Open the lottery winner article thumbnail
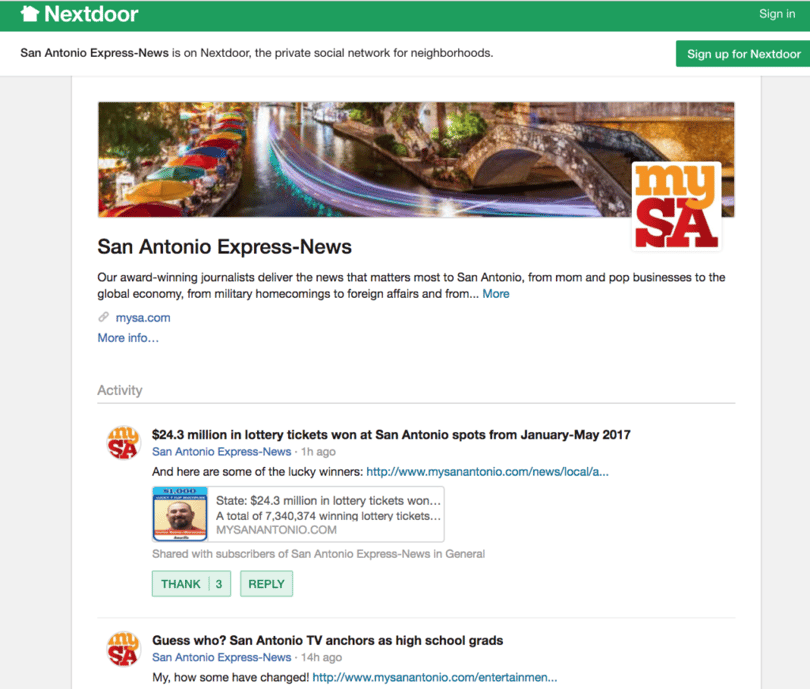This screenshot has width=810, height=689. 180,514
